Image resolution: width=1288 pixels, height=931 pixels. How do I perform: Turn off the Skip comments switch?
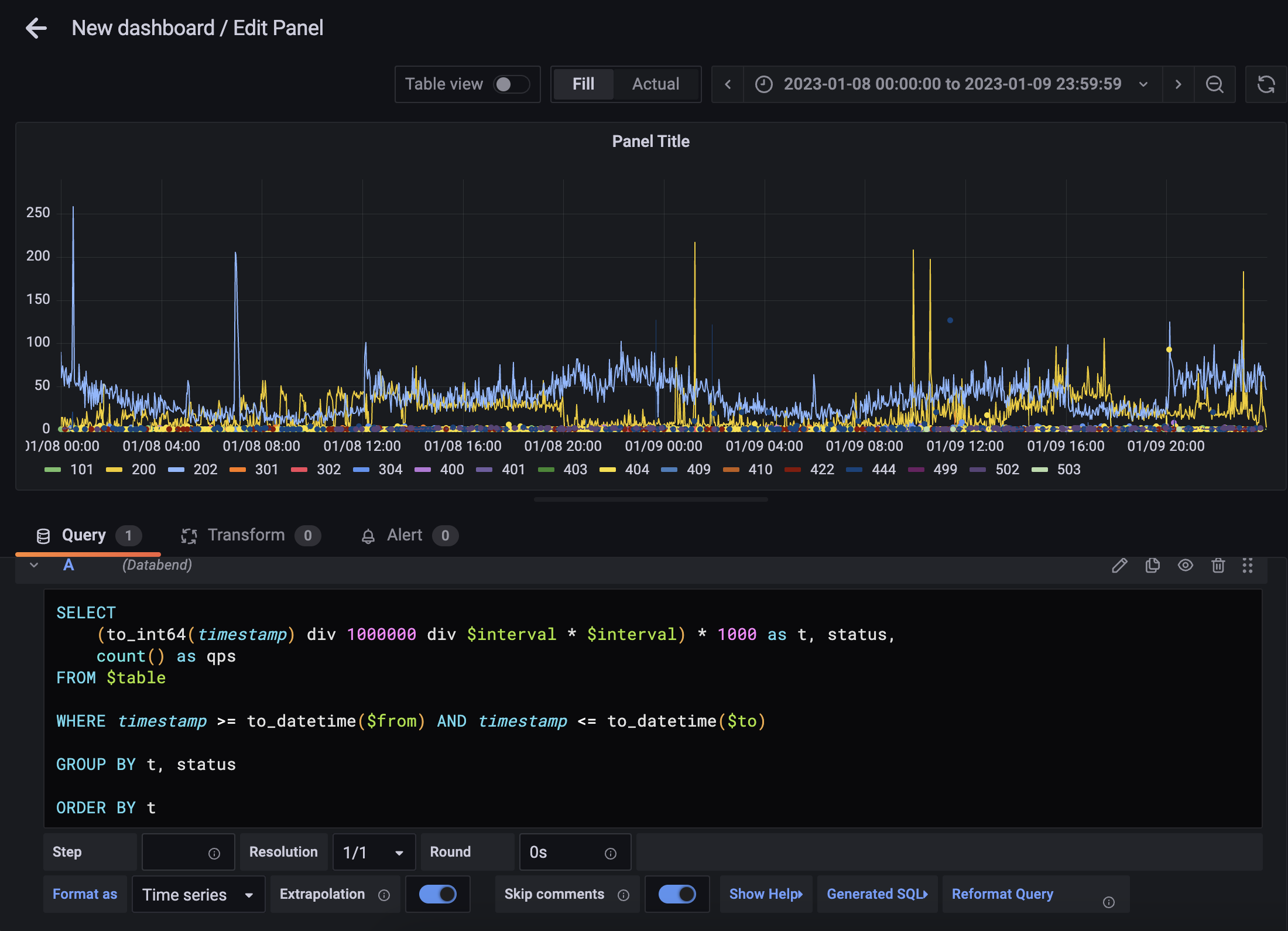point(677,894)
